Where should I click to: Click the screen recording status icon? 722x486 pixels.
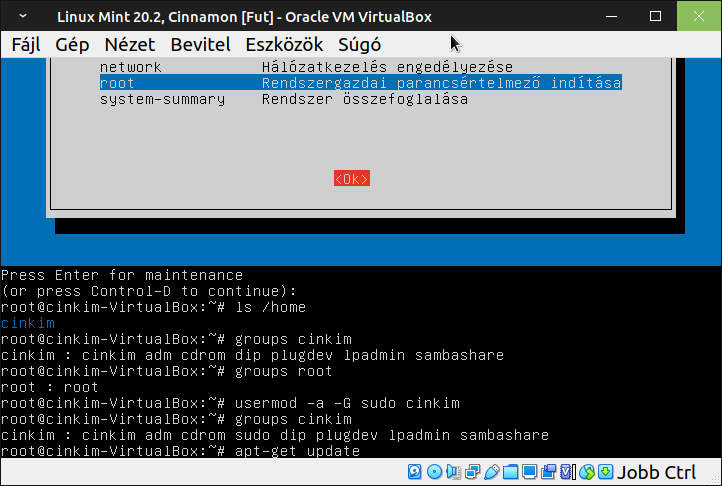548,472
